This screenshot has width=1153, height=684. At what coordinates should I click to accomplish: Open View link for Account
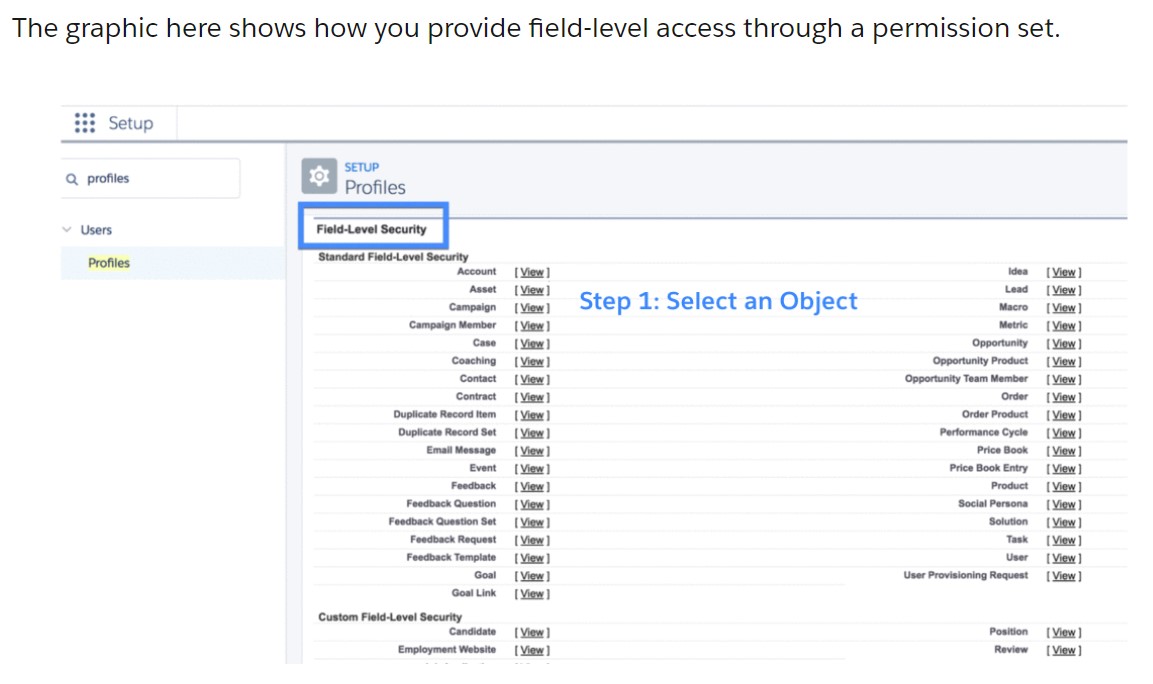click(532, 272)
